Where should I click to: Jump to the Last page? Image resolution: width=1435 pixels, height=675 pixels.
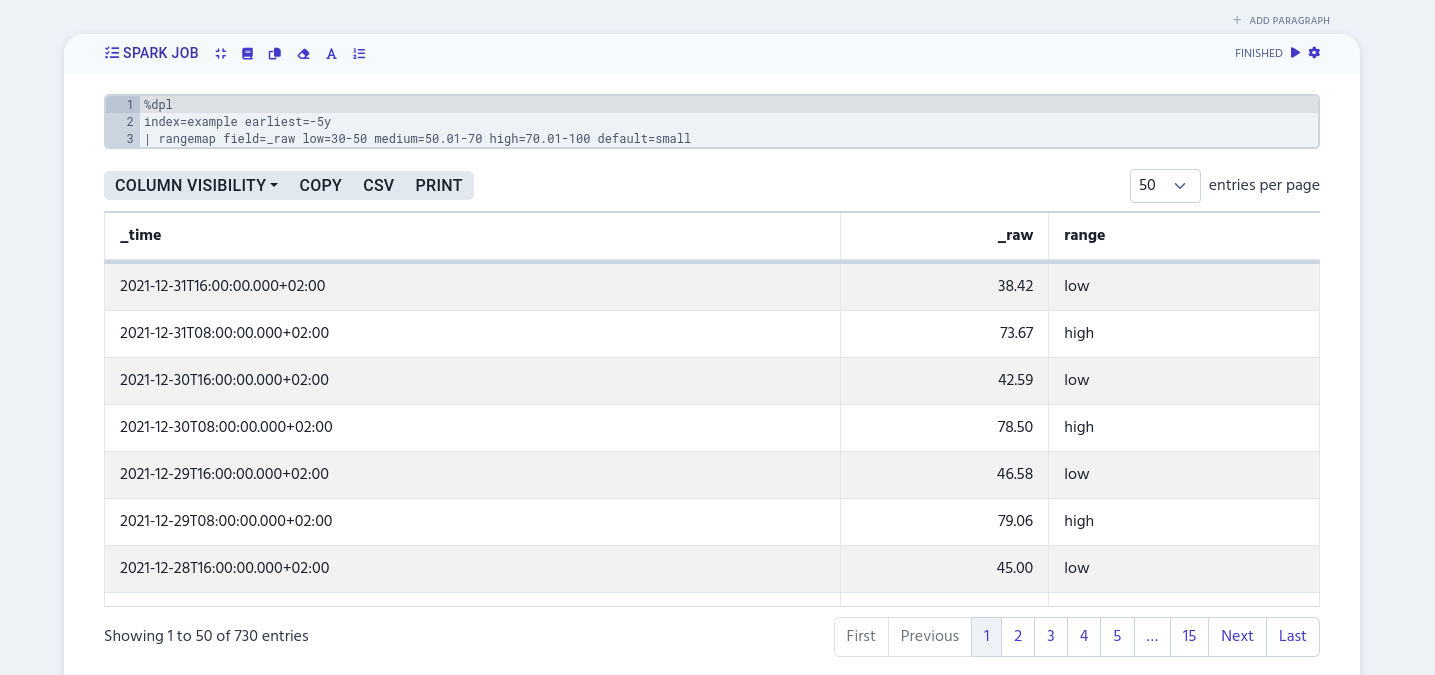pos(1292,637)
